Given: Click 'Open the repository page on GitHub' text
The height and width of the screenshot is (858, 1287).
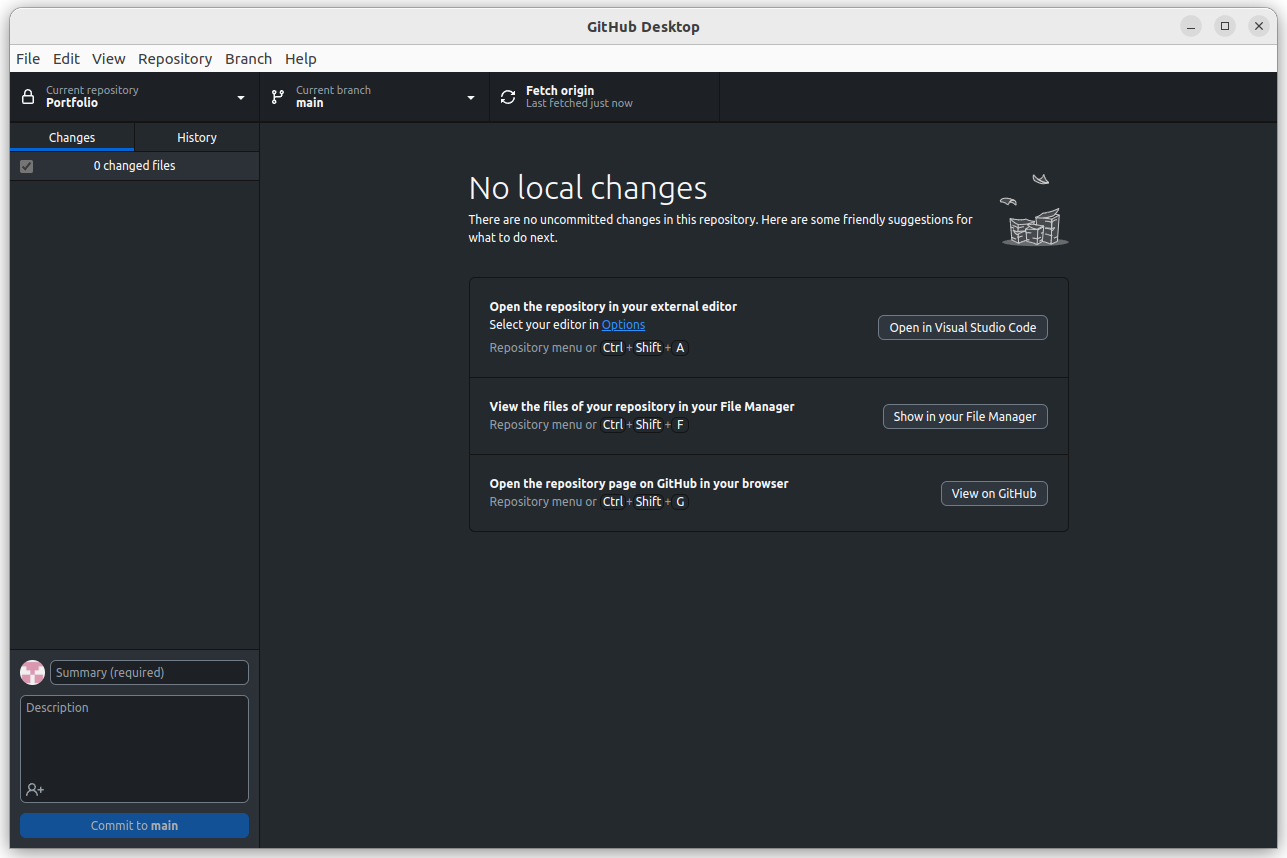Looking at the screenshot, I should (x=639, y=484).
